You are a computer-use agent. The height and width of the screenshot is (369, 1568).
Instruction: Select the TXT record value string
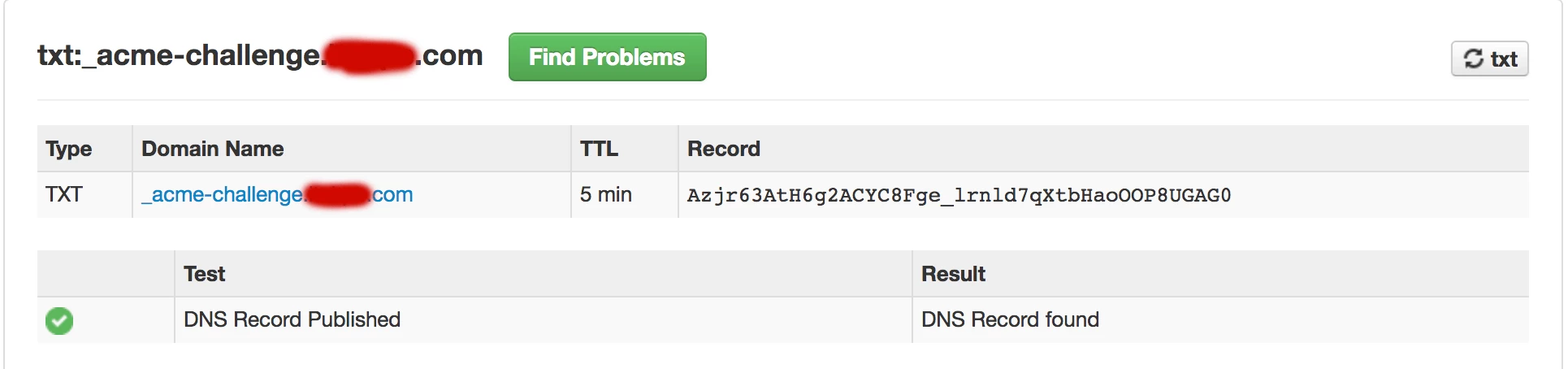(959, 195)
